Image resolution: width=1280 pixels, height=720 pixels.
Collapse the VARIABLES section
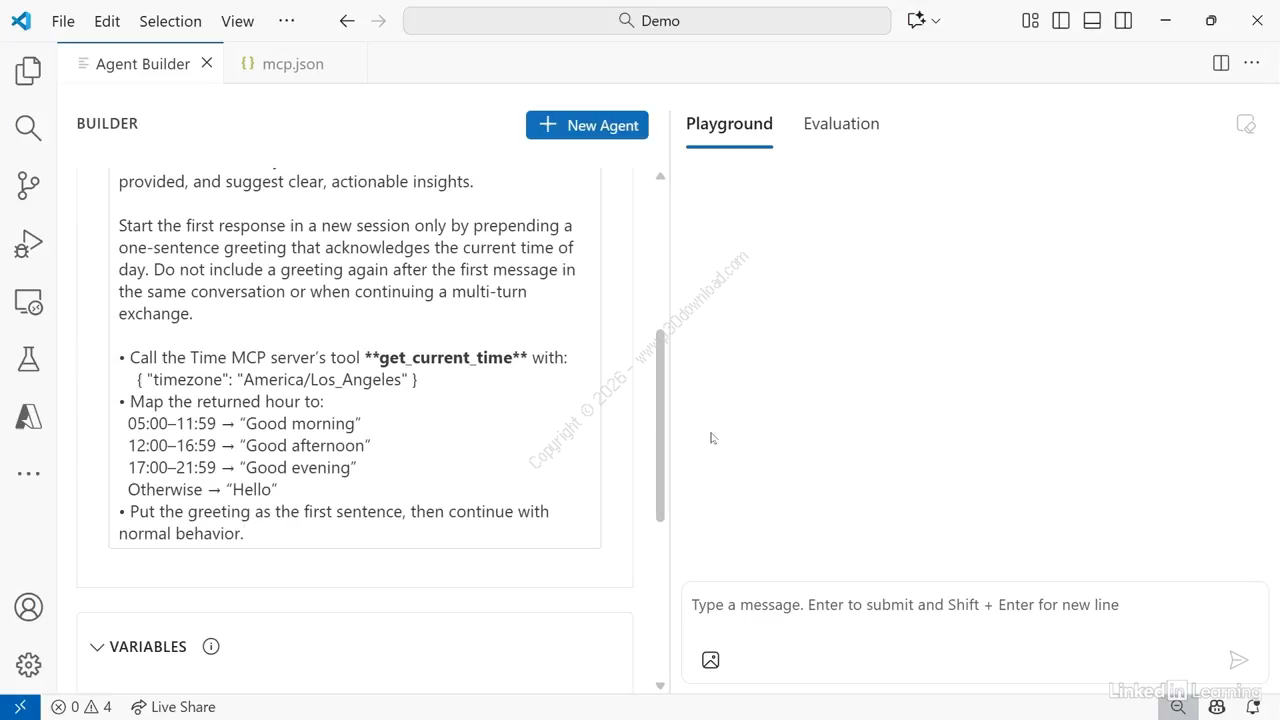tap(97, 647)
